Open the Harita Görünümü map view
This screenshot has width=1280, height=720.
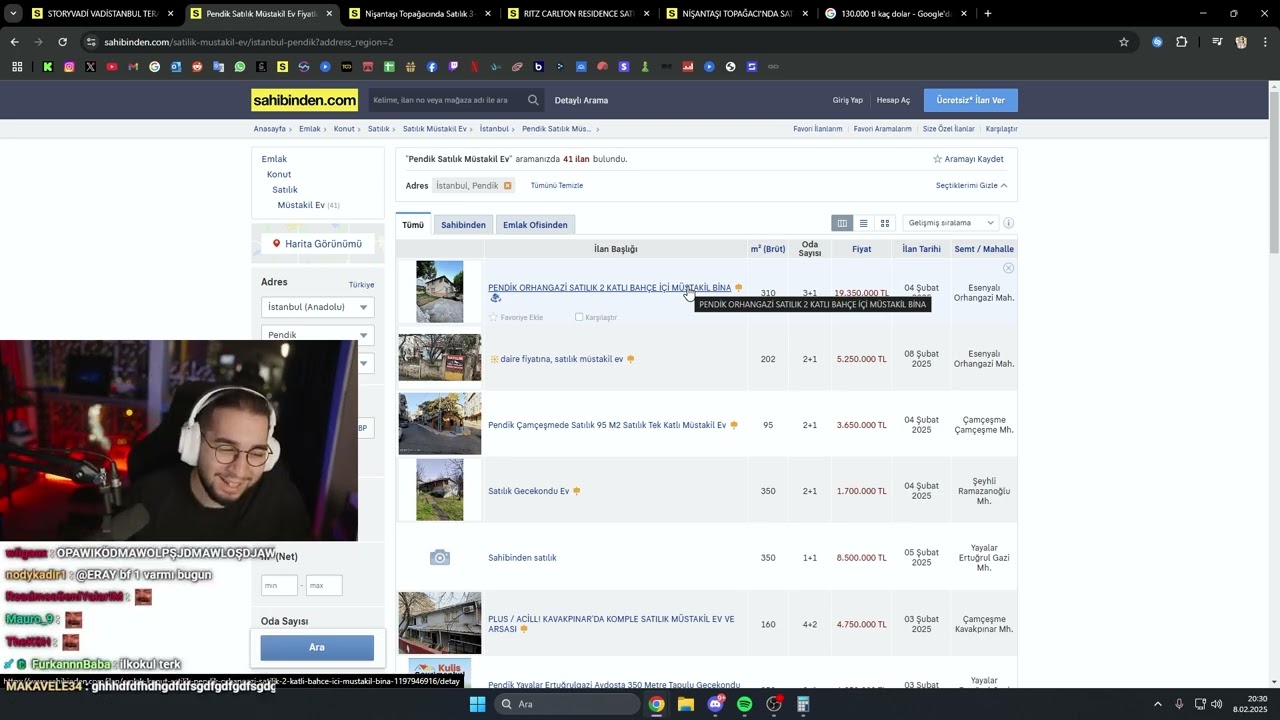click(317, 244)
